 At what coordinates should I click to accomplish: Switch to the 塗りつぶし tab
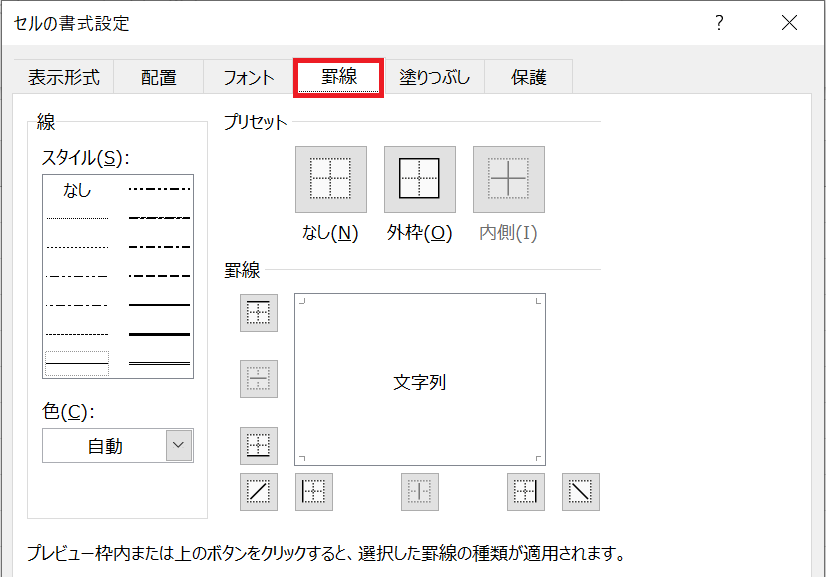(434, 77)
